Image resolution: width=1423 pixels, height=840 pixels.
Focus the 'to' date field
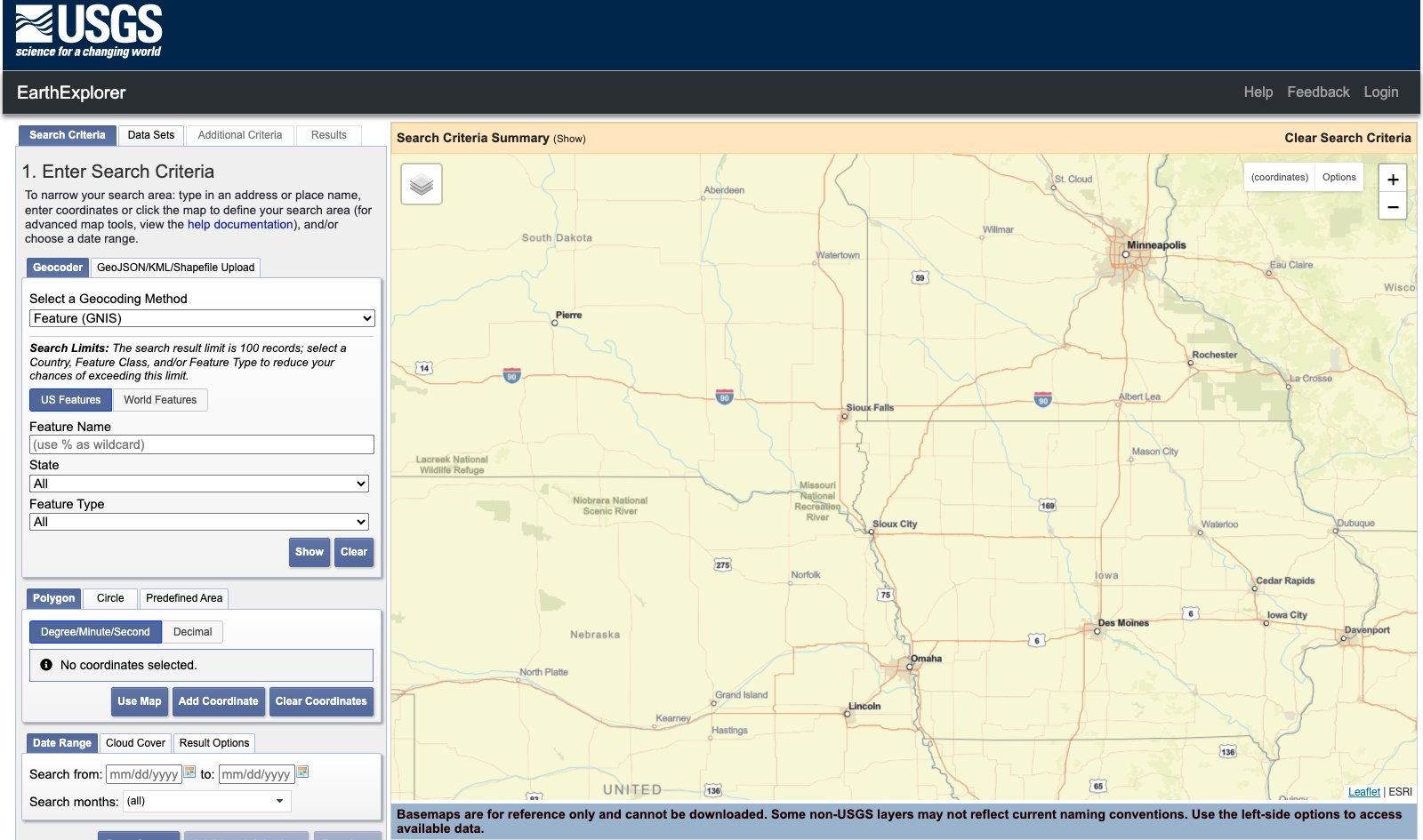pyautogui.click(x=257, y=774)
